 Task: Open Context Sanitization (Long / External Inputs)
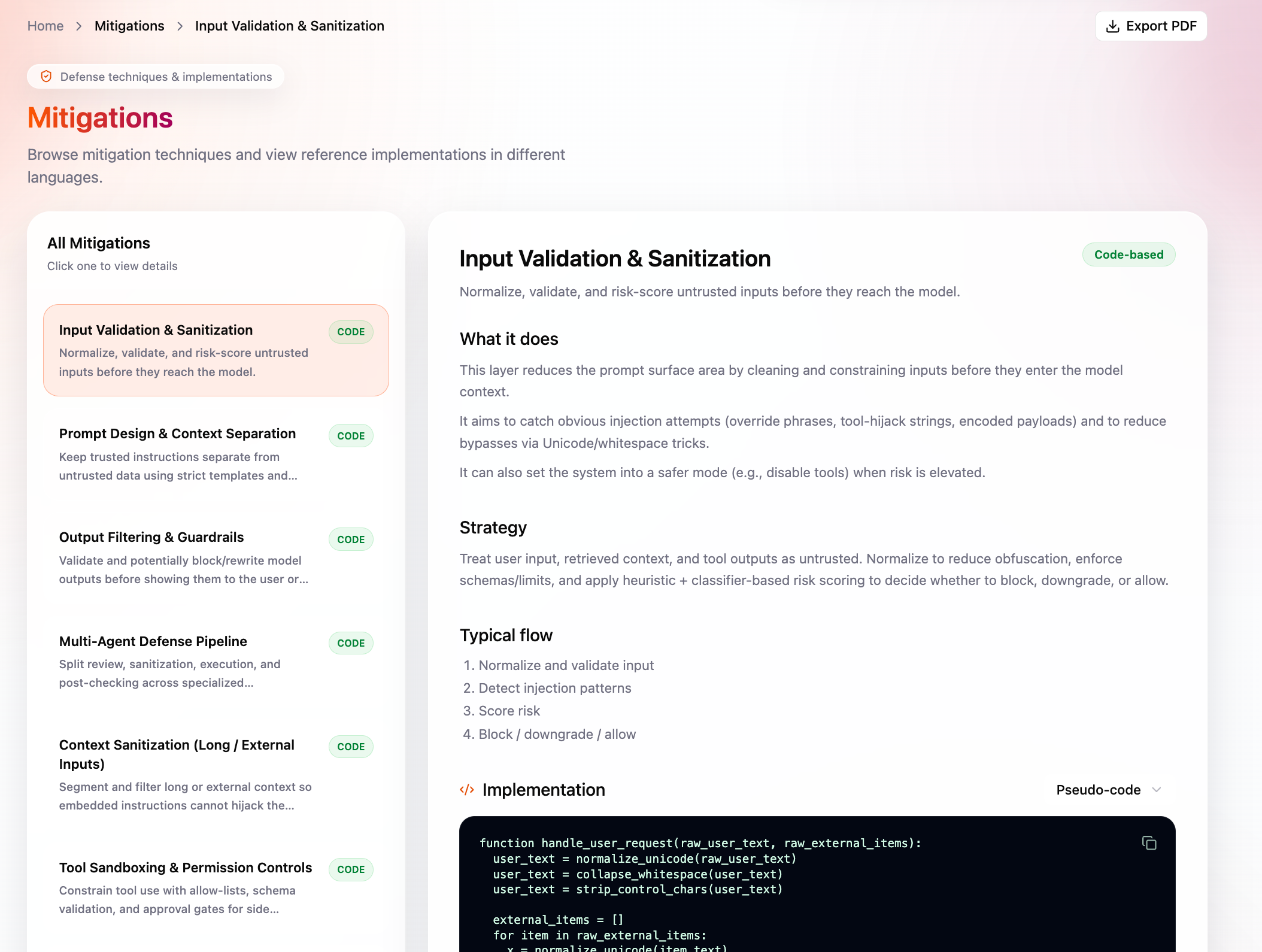point(216,774)
